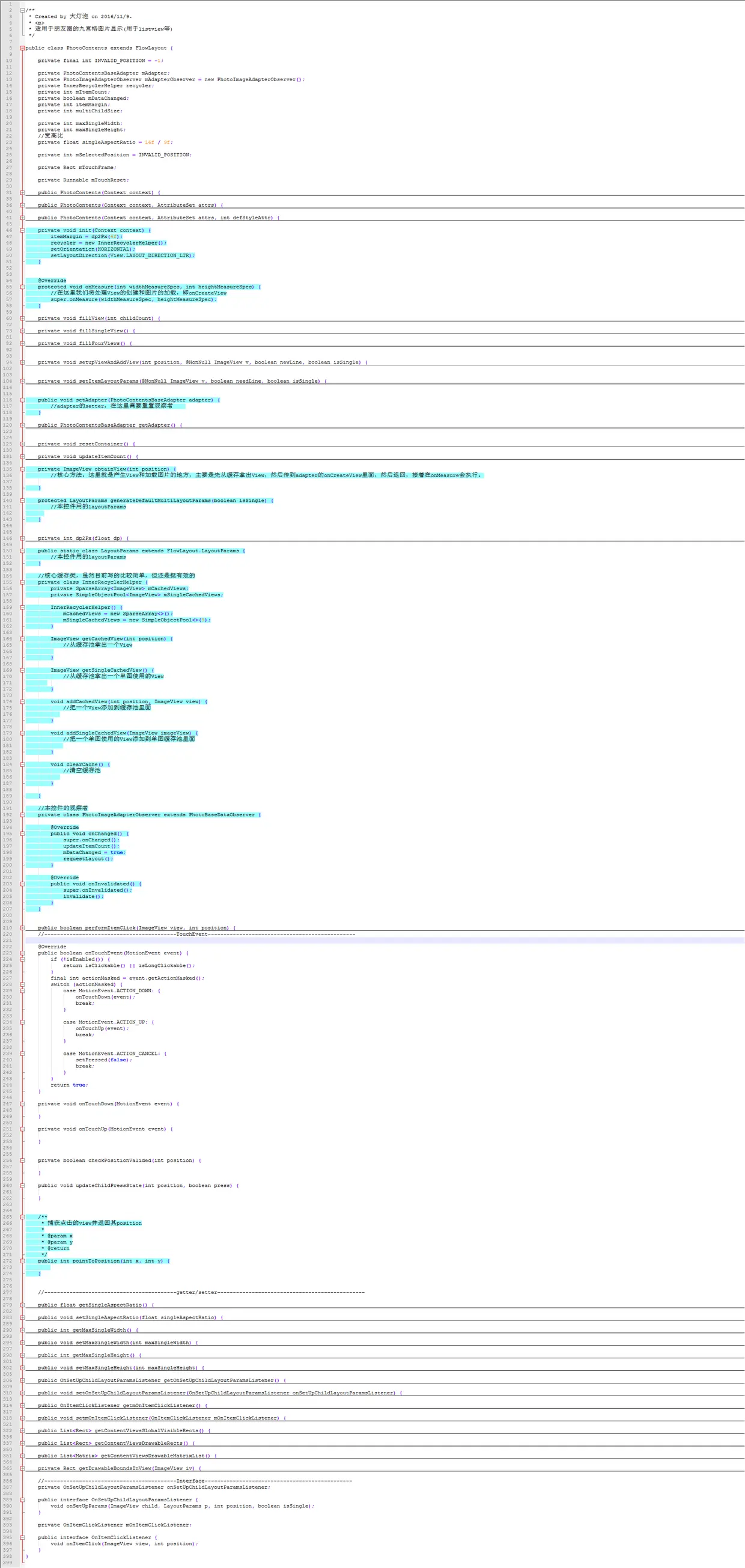Collapse the InnerRecyclerHelper class fold
This screenshot has width=745, height=1568.
[22, 582]
